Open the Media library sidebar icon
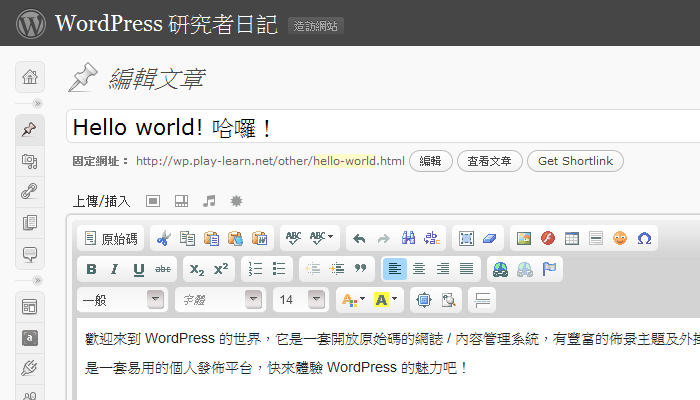The width and height of the screenshot is (700, 400). click(30, 161)
